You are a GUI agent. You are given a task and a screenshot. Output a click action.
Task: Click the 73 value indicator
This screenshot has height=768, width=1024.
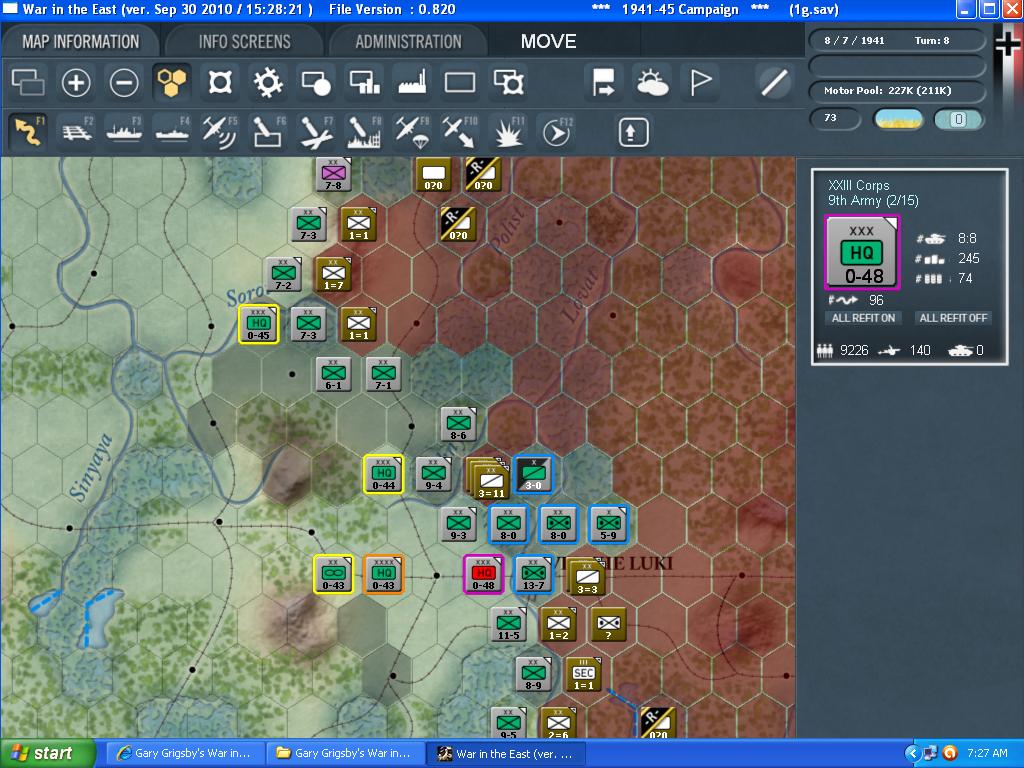[834, 118]
